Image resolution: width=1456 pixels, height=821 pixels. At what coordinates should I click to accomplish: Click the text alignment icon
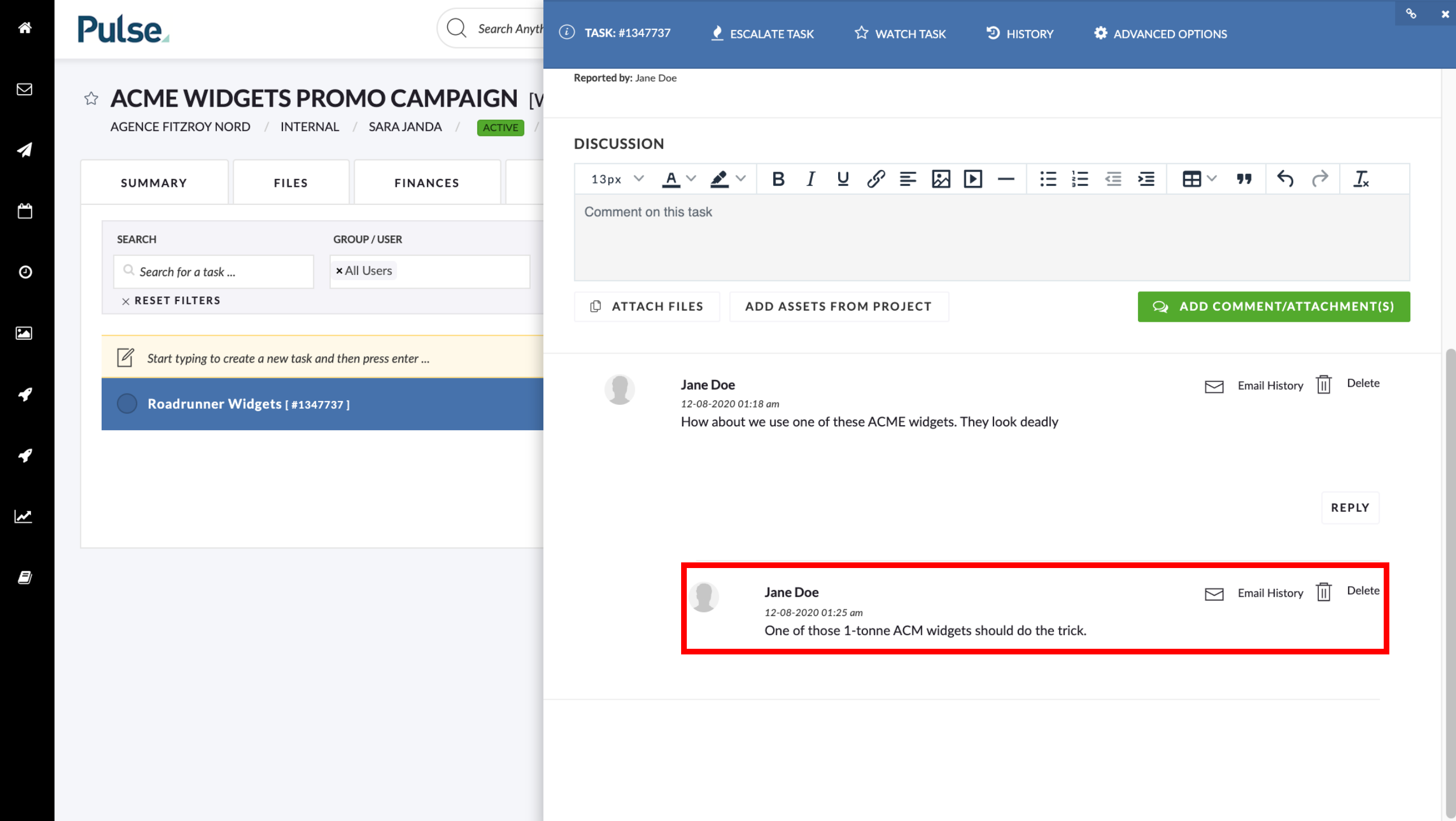click(908, 179)
